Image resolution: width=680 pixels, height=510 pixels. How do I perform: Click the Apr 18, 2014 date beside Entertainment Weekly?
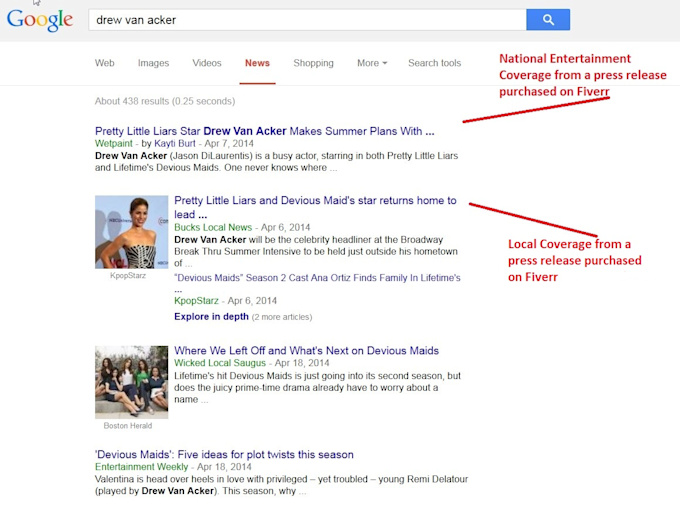click(x=224, y=467)
